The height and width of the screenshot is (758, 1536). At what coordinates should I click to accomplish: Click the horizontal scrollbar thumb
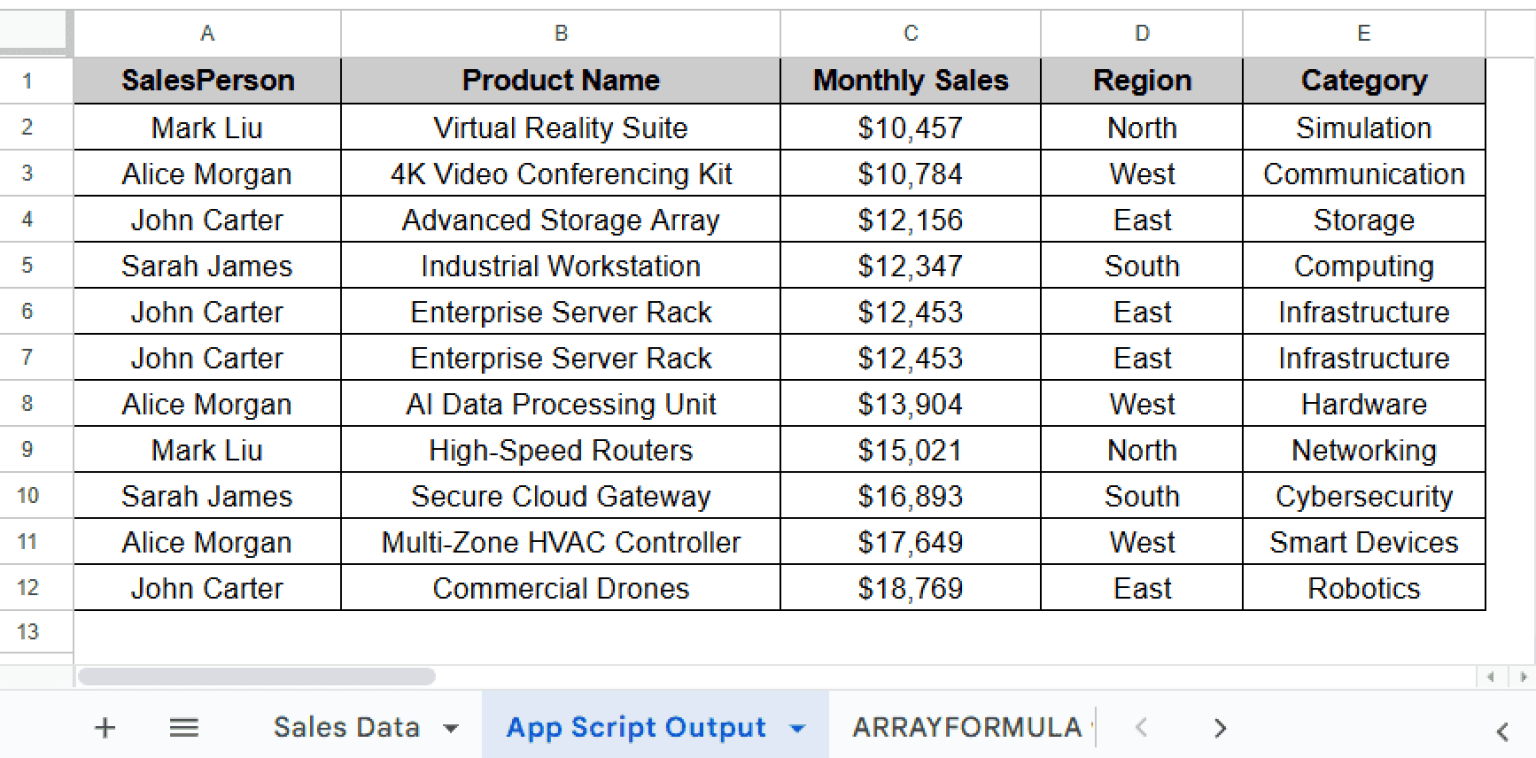click(x=255, y=677)
